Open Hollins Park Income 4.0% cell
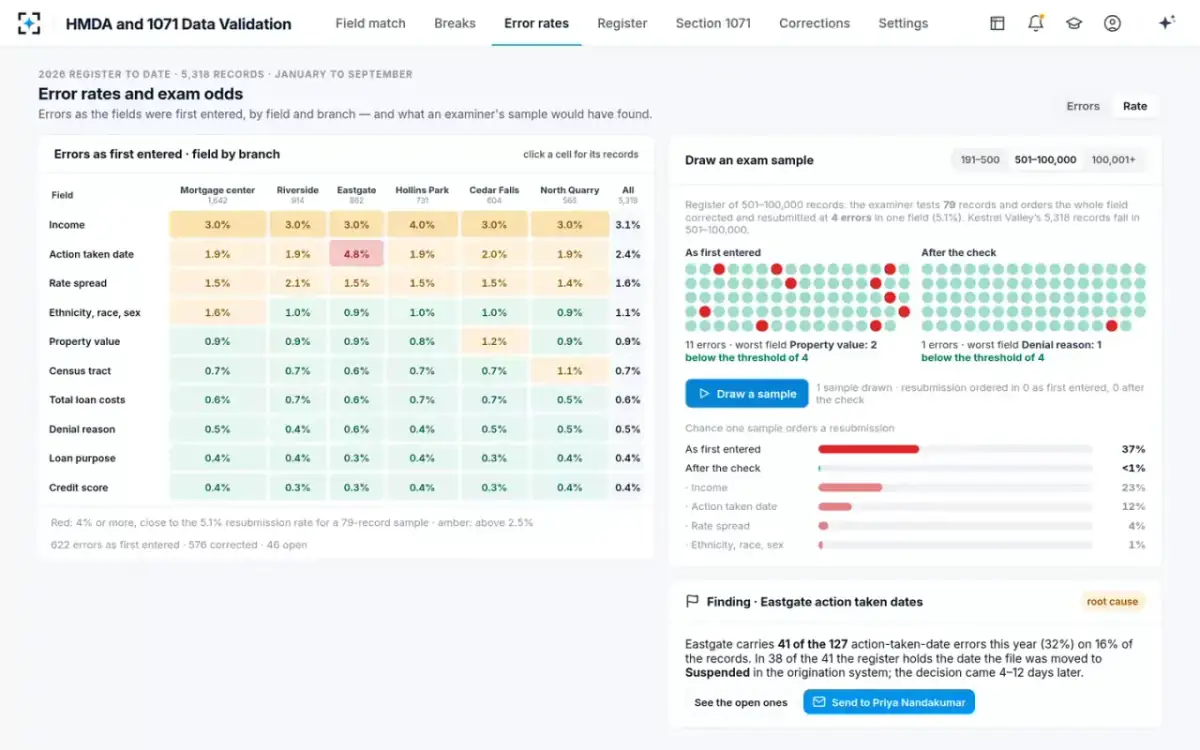This screenshot has width=1200, height=750. 422,225
